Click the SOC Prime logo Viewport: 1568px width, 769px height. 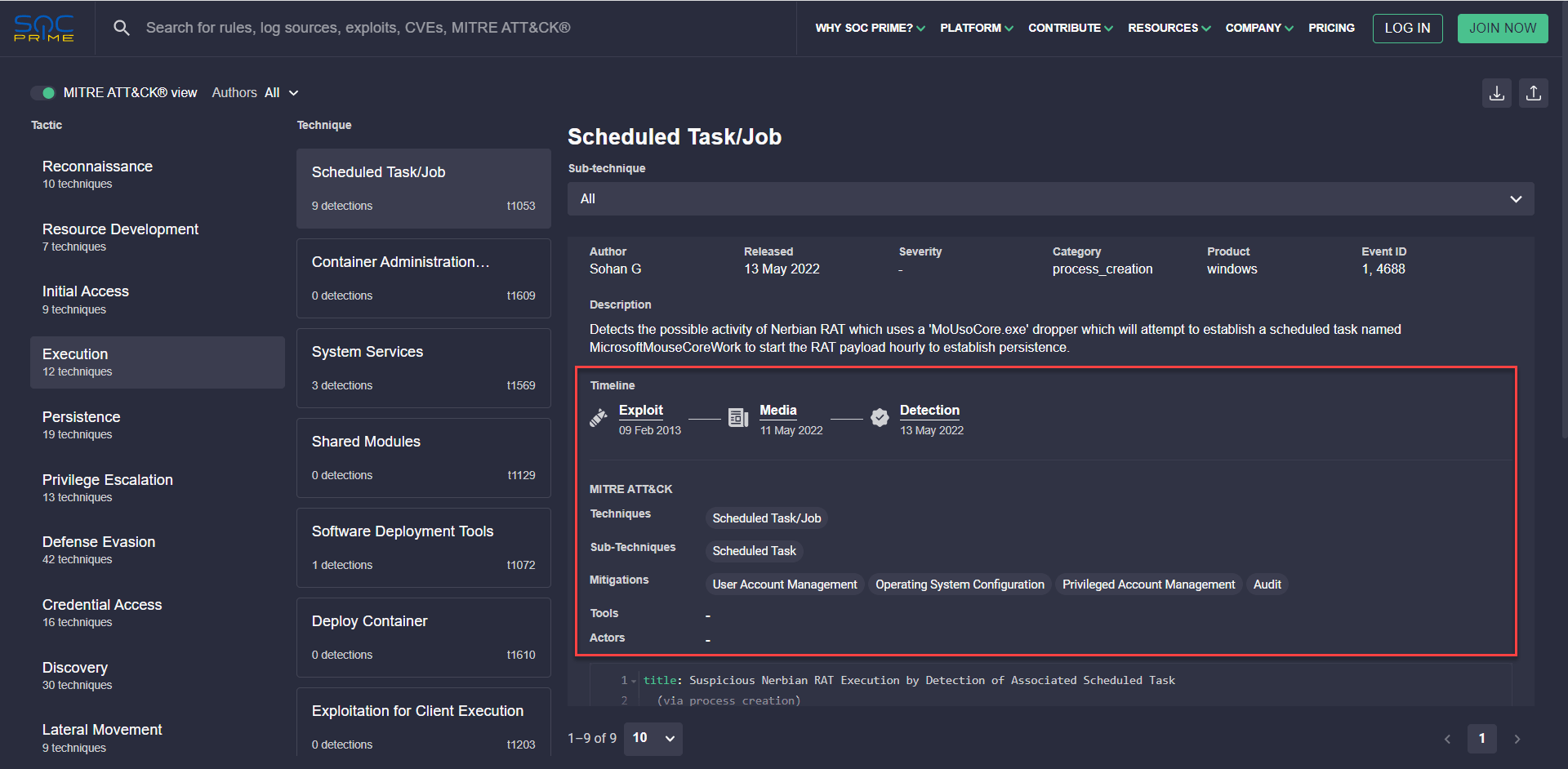pos(44,28)
